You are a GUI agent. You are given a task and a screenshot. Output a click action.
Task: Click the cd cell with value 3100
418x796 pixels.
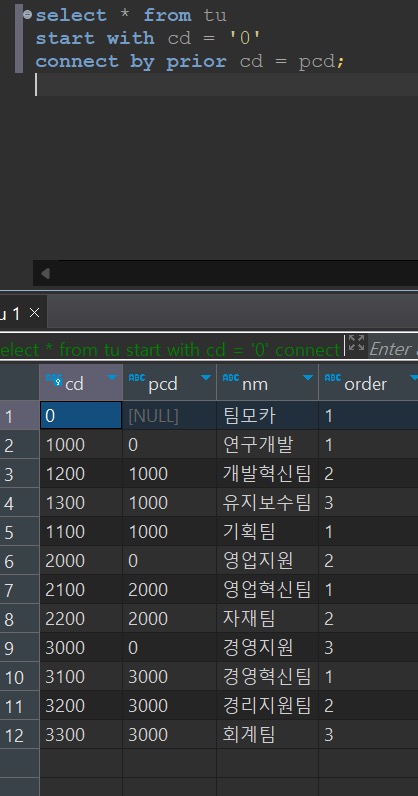81,676
